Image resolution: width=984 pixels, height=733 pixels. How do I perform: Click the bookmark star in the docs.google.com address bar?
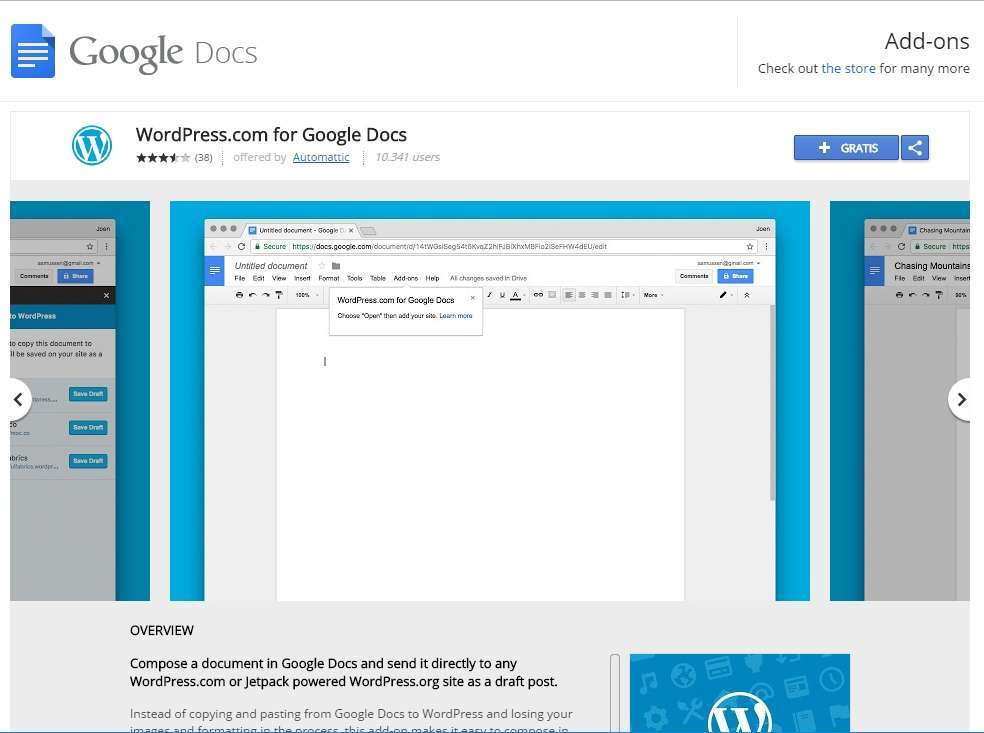click(x=749, y=247)
